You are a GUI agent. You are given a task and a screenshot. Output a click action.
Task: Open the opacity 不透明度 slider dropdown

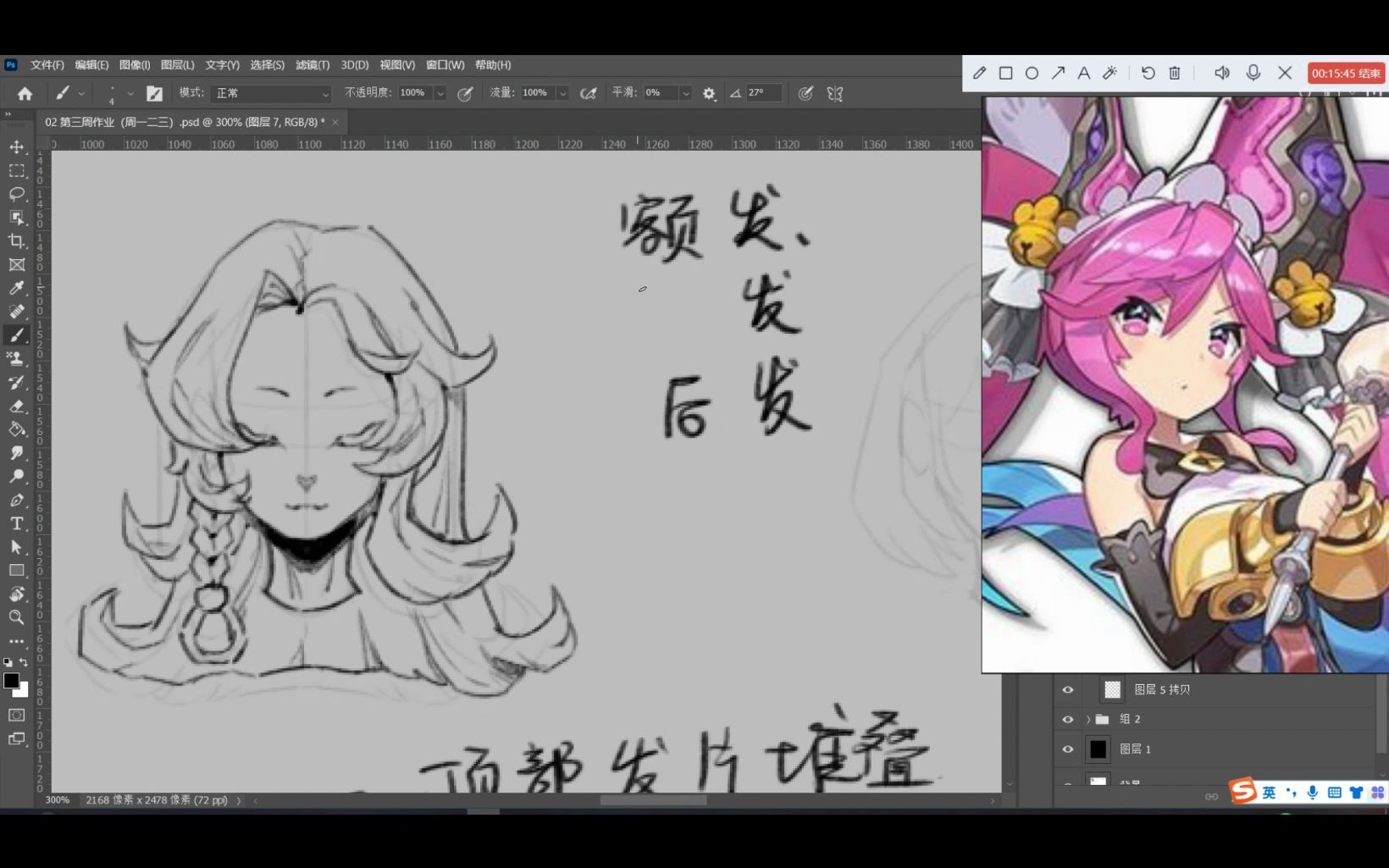click(440, 93)
